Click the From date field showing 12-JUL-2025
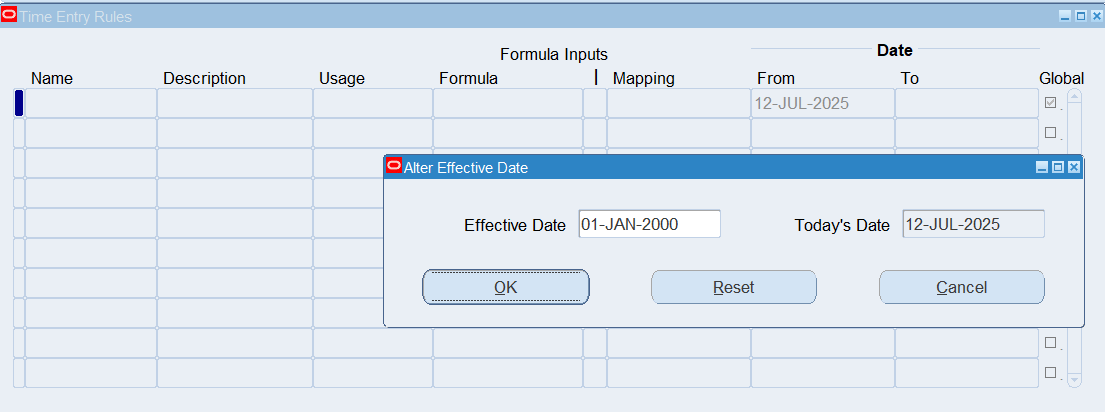The image size is (1105, 412). [x=821, y=103]
